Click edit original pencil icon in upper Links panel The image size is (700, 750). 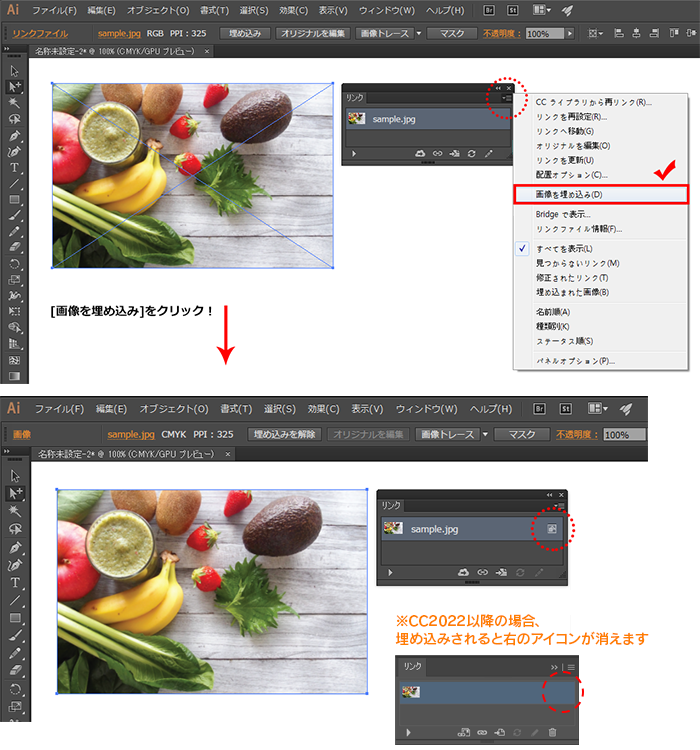tap(489, 154)
